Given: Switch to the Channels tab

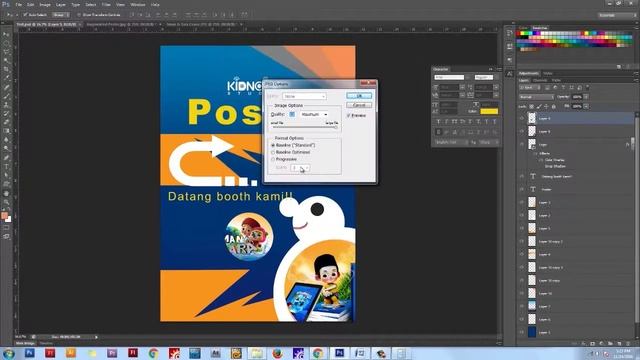Looking at the screenshot, I should pyautogui.click(x=540, y=80).
